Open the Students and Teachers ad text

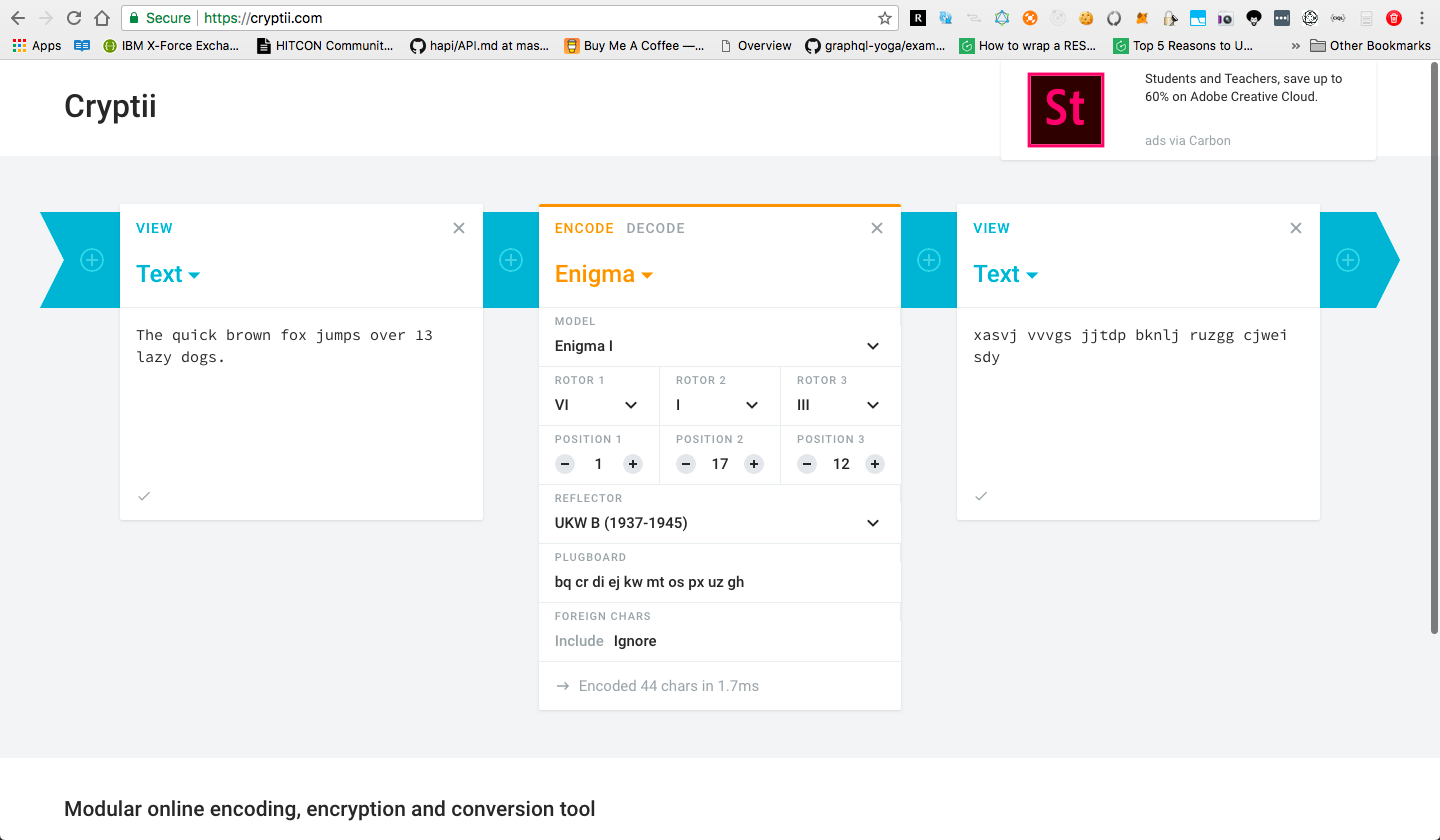[x=1244, y=88]
